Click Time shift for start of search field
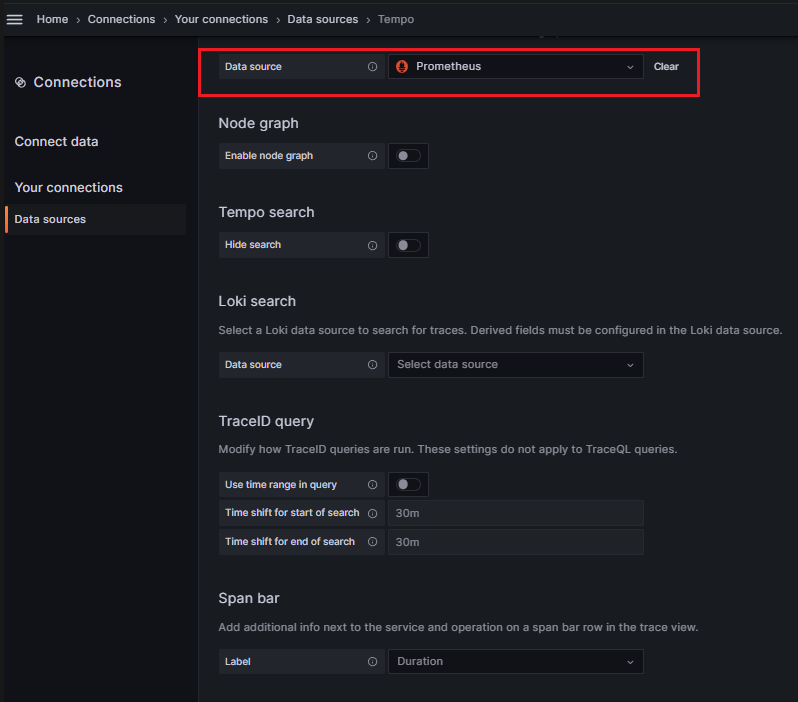The image size is (798, 702). click(515, 513)
